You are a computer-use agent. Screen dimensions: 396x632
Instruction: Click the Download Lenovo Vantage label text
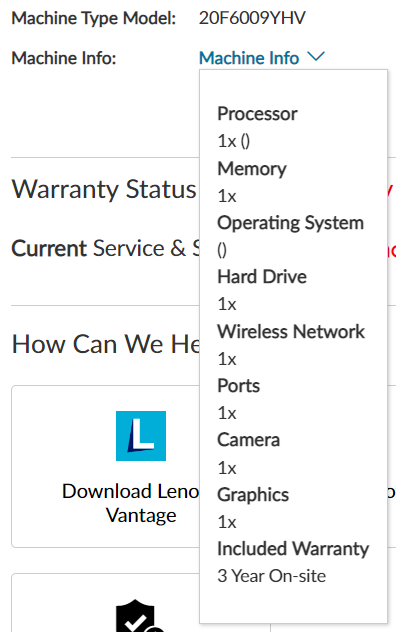click(131, 503)
